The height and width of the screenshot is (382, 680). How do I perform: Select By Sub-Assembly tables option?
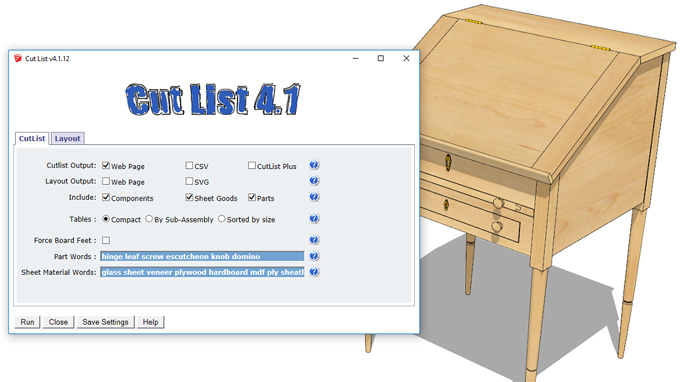tap(149, 219)
